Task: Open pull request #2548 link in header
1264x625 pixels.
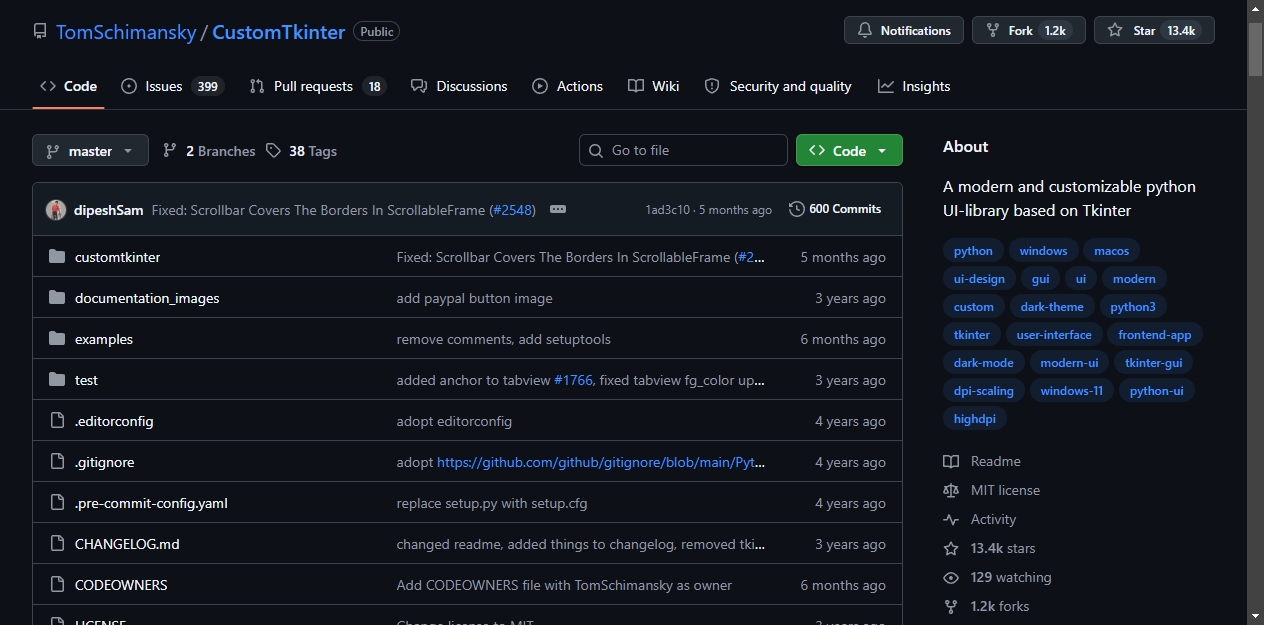Action: click(x=513, y=210)
